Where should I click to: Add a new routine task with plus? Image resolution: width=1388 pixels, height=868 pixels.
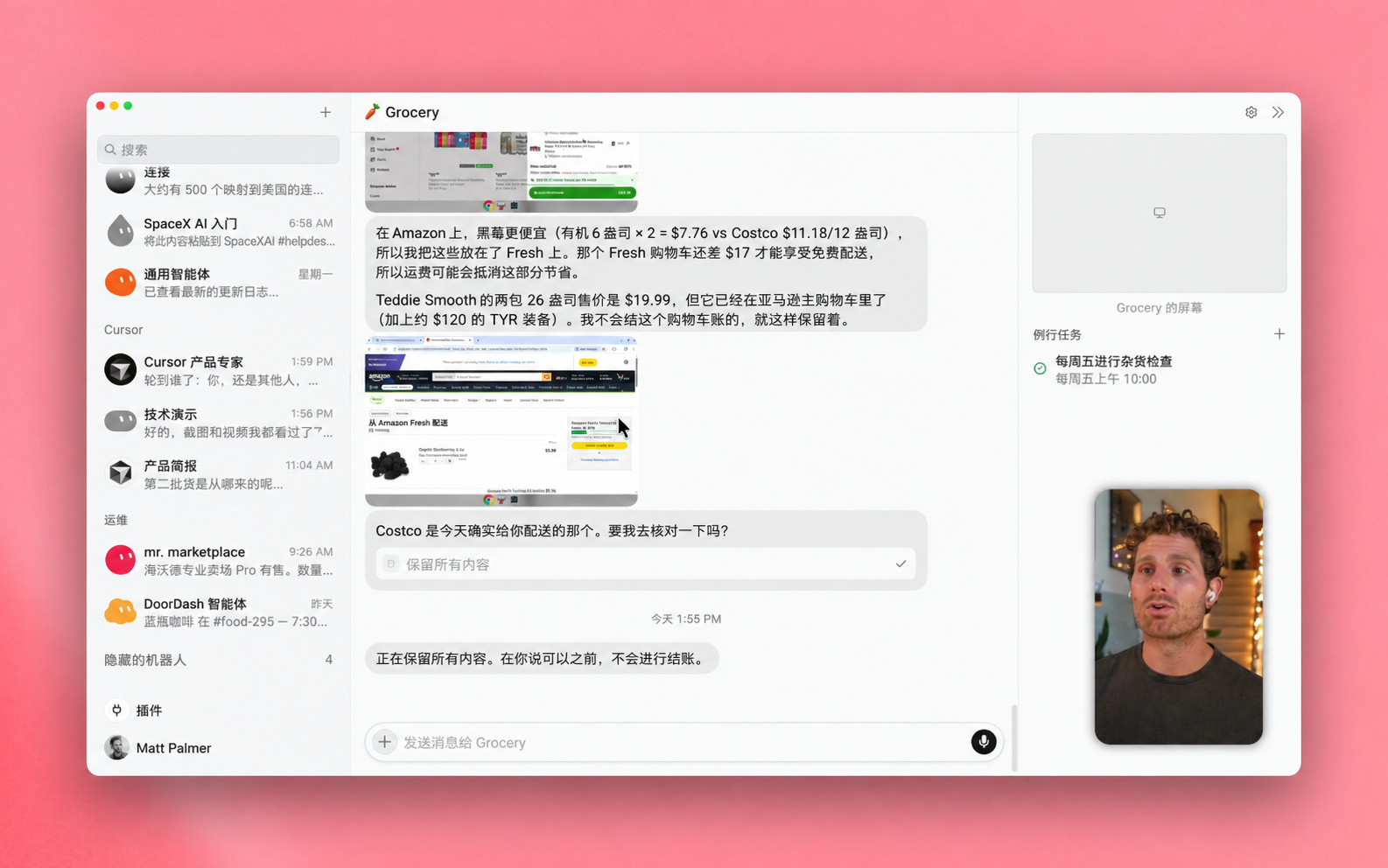click(1279, 334)
